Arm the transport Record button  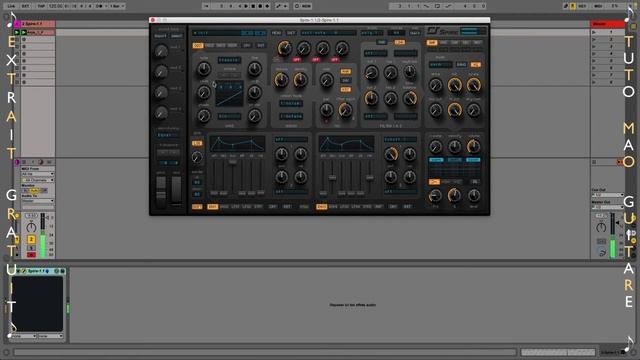click(260, 6)
